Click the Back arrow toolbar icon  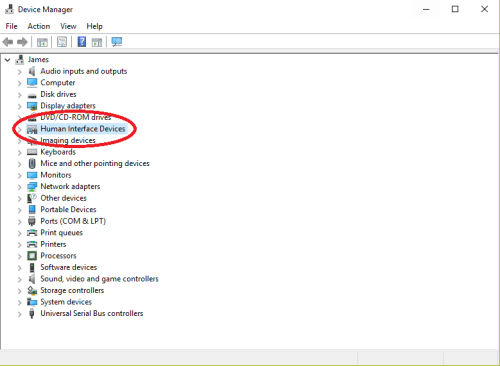point(8,42)
